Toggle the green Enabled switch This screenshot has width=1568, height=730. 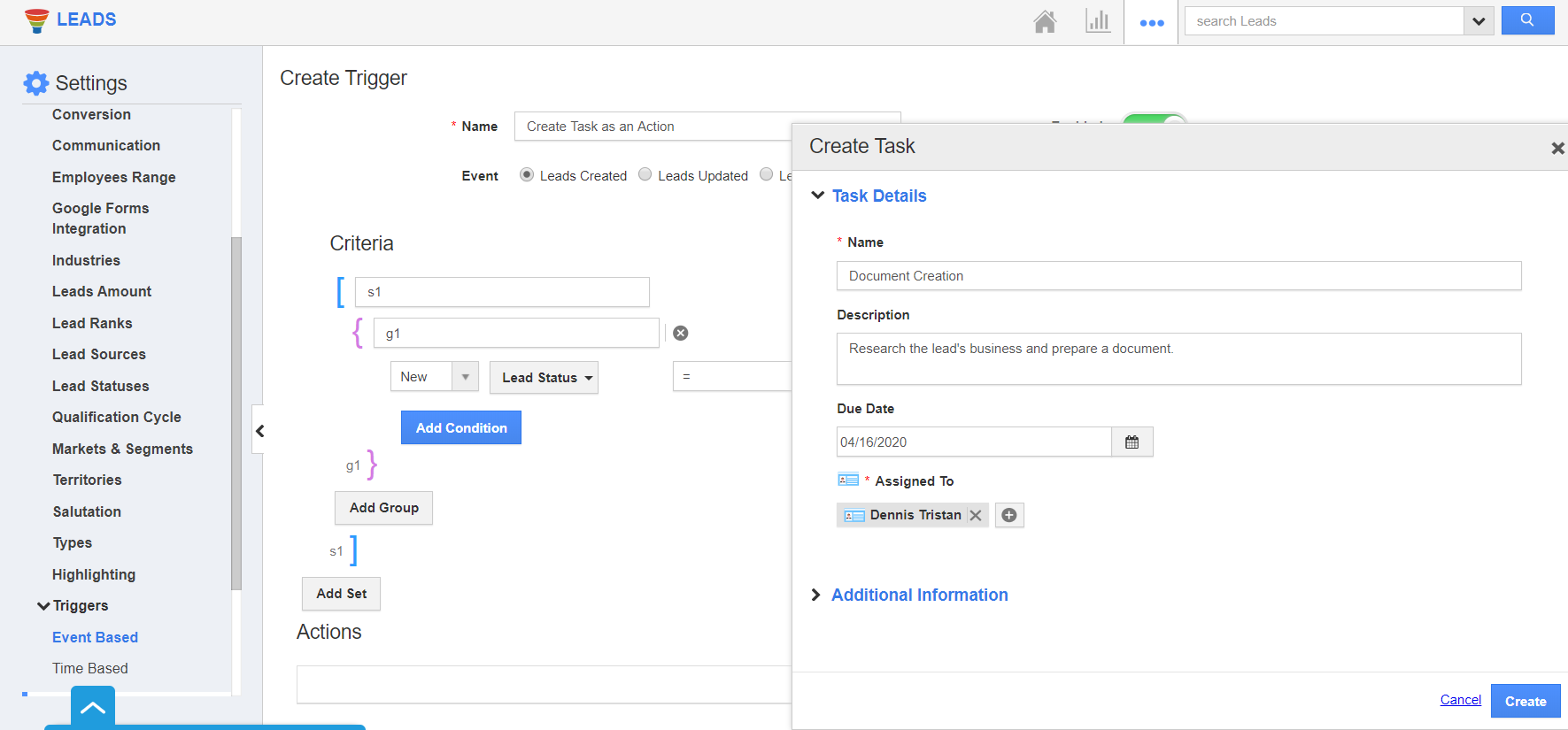1154,119
